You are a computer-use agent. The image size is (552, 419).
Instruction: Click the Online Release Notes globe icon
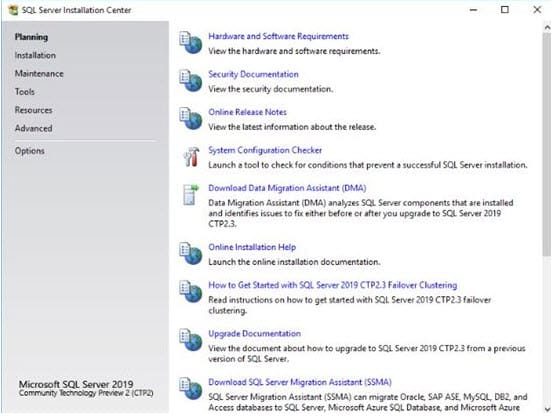[190, 118]
